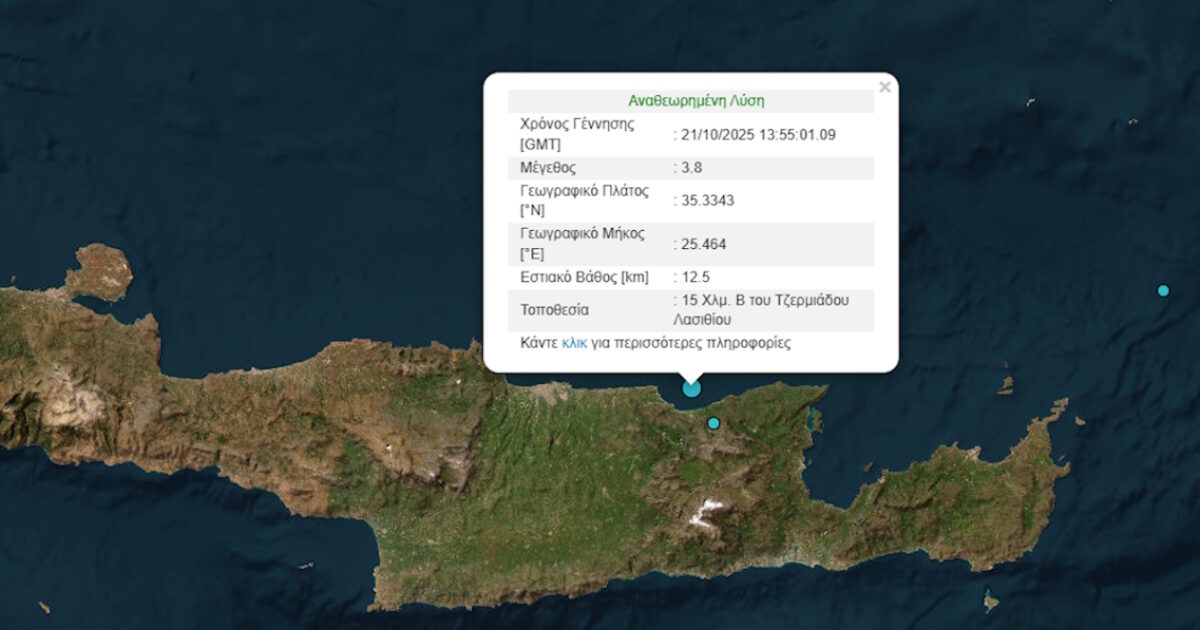1200x630 pixels.
Task: Click the magnitude value 3.8
Action: (x=693, y=168)
